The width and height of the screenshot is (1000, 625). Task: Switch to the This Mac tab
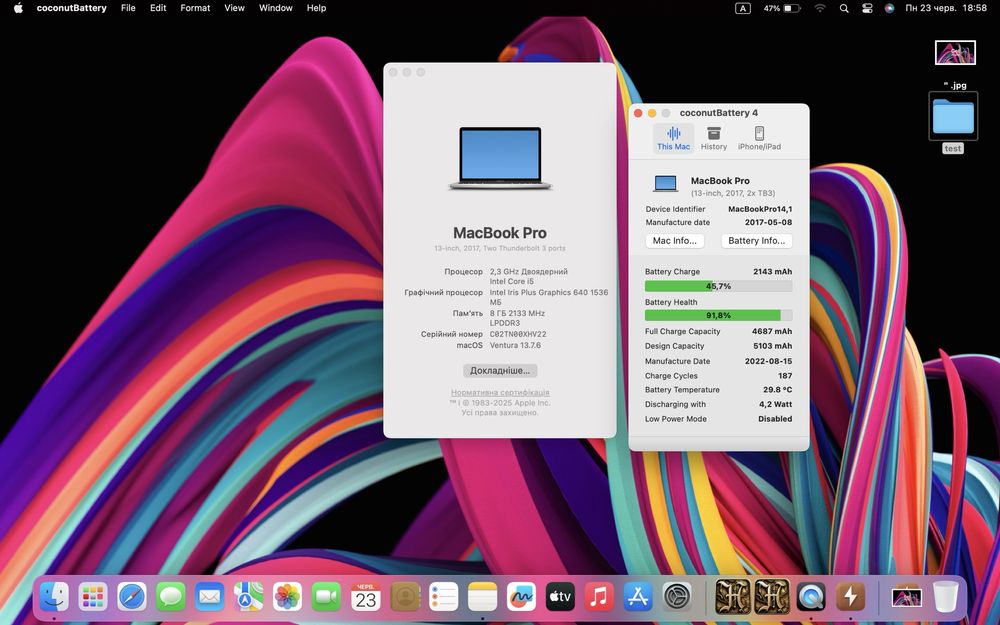673,138
